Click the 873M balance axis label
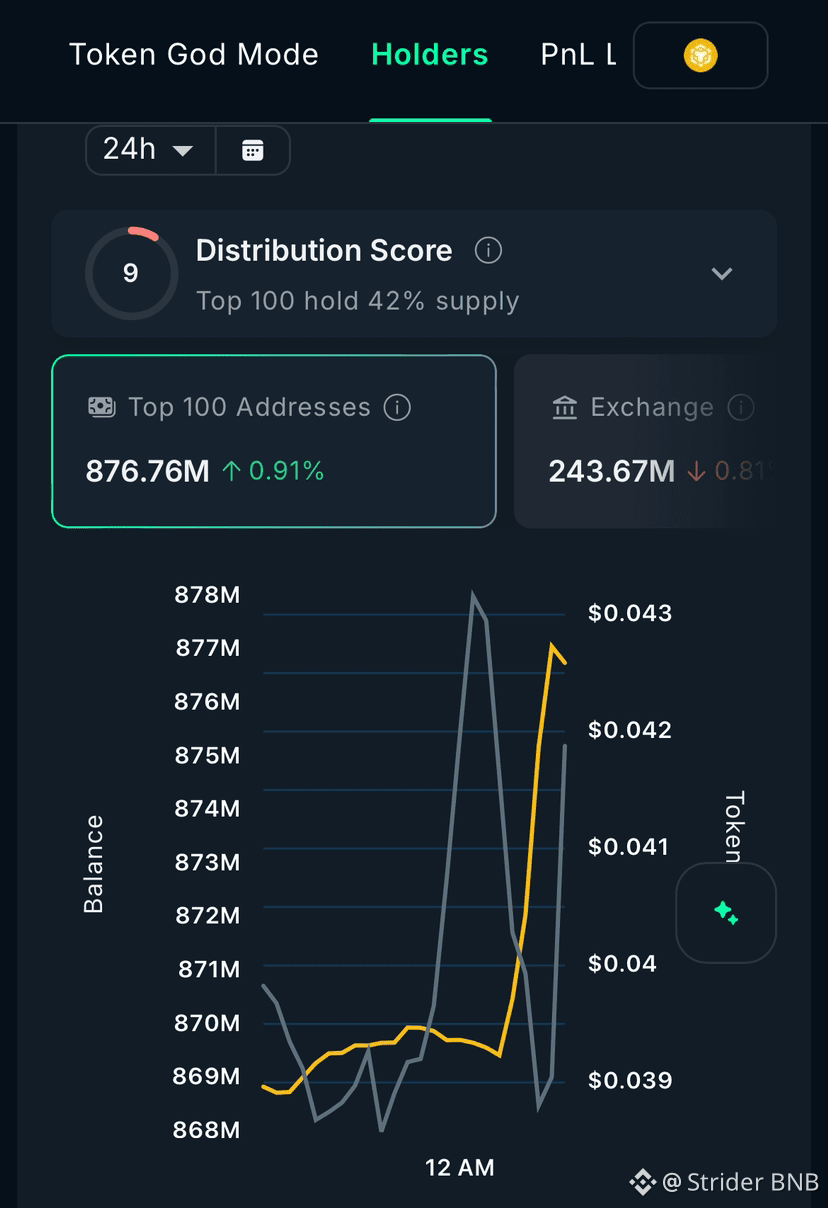 [207, 861]
